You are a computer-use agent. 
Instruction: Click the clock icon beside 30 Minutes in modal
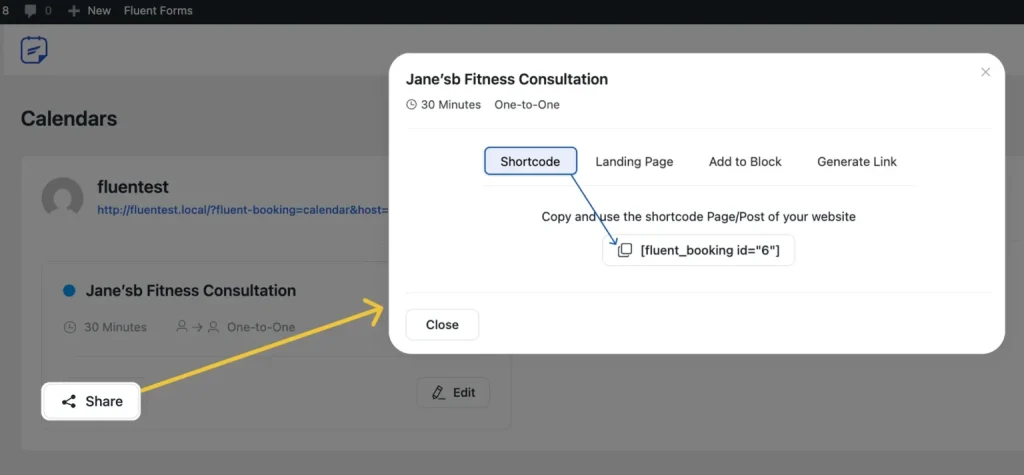tap(411, 105)
